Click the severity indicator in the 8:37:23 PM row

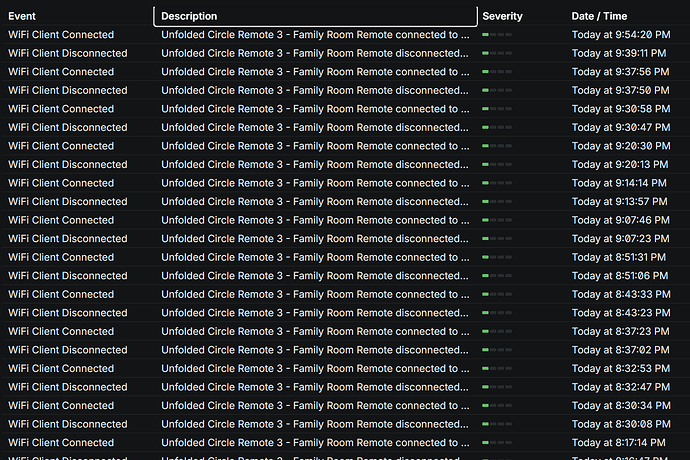point(497,331)
